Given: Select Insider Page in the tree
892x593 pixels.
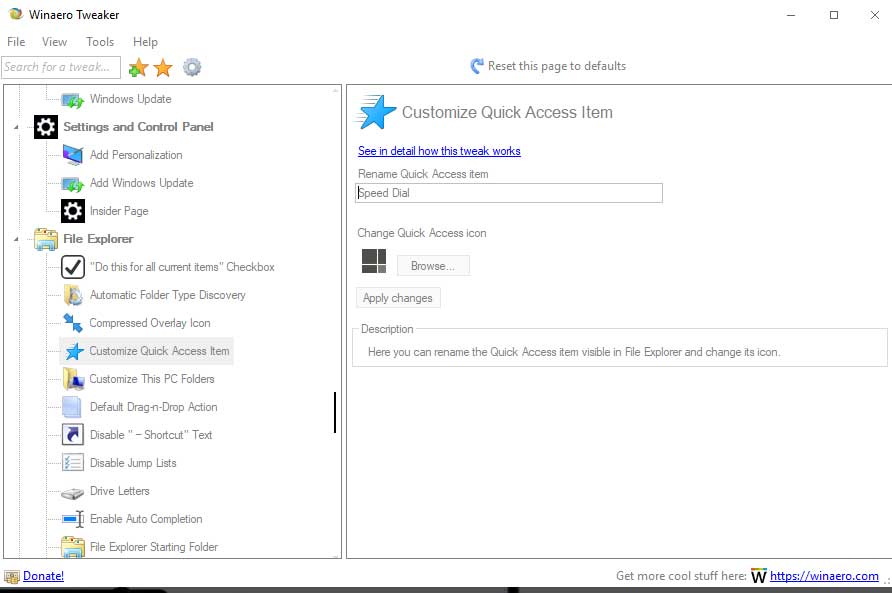Looking at the screenshot, I should (119, 211).
